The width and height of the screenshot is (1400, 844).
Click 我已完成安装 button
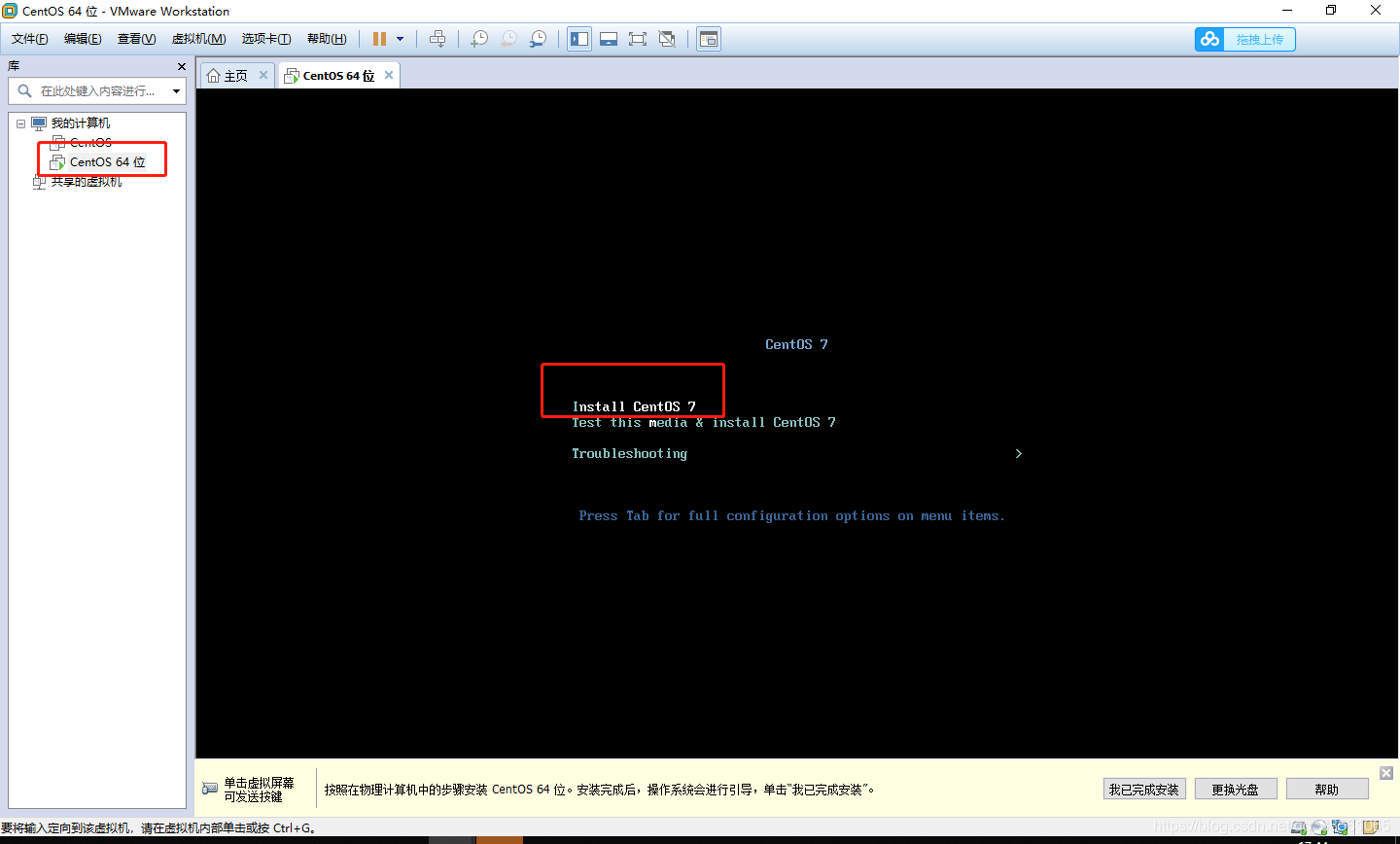pyautogui.click(x=1144, y=790)
